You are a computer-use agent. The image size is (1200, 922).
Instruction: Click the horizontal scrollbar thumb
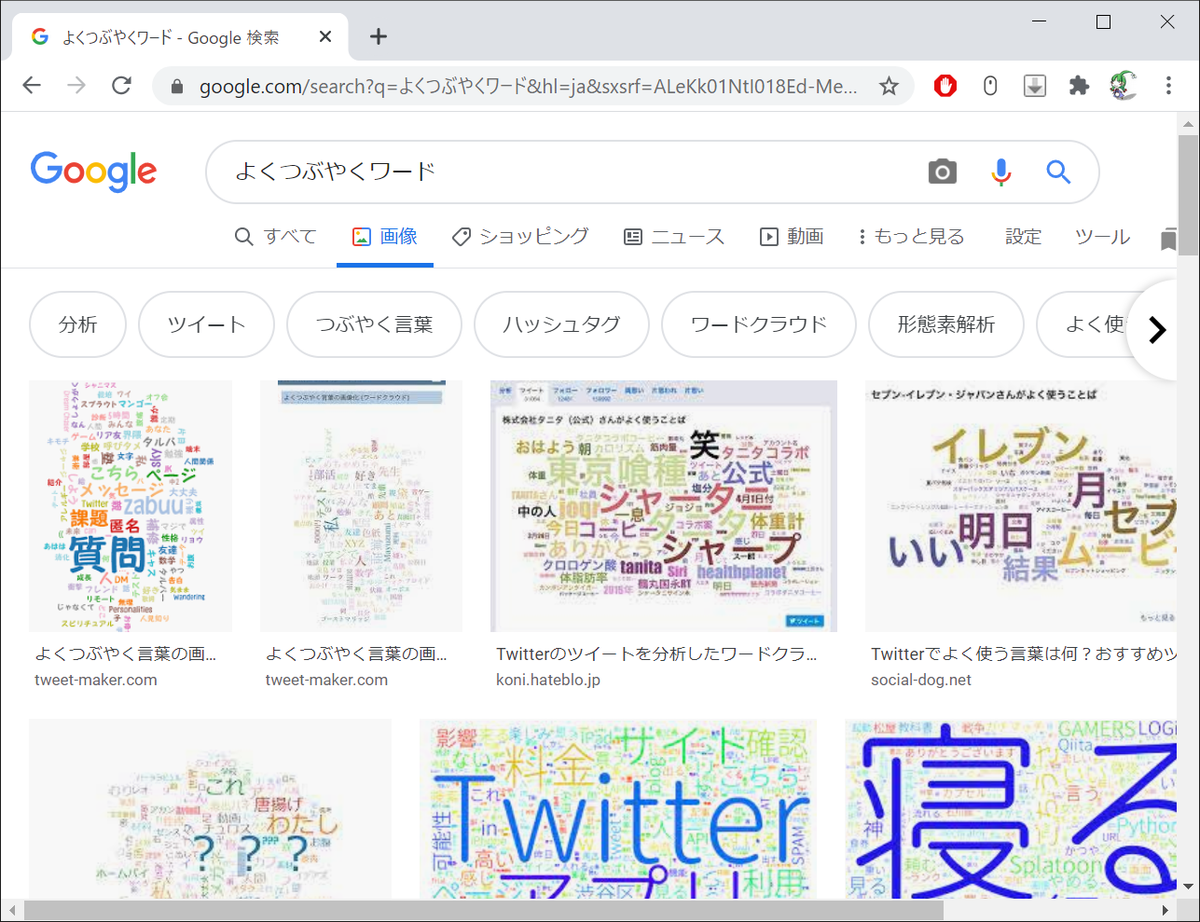coord(483,910)
